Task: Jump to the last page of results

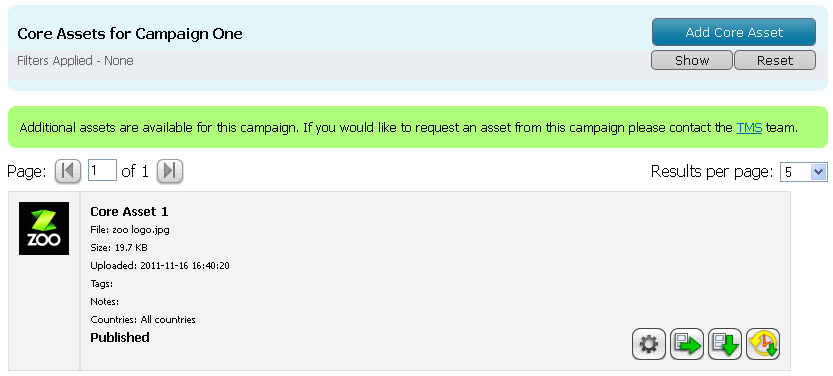Action: click(170, 171)
